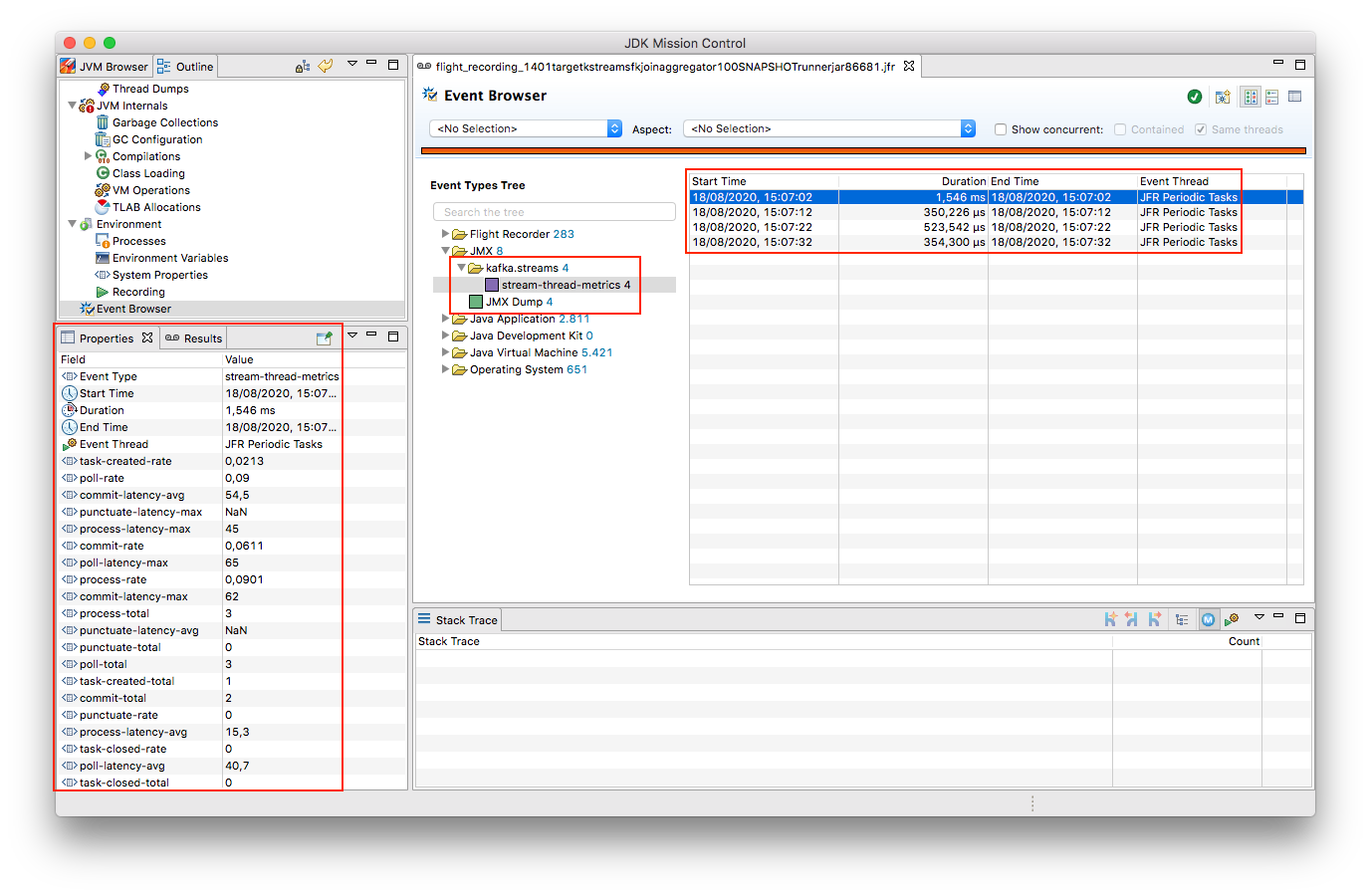This screenshot has width=1371, height=896.
Task: Click the orange time range bar
Action: [863, 151]
